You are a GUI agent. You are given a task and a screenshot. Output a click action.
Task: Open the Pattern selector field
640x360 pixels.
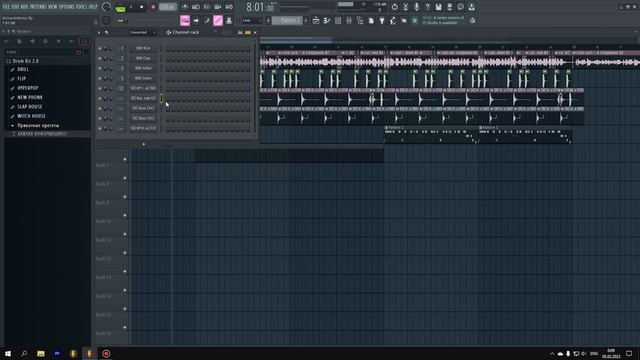click(287, 20)
